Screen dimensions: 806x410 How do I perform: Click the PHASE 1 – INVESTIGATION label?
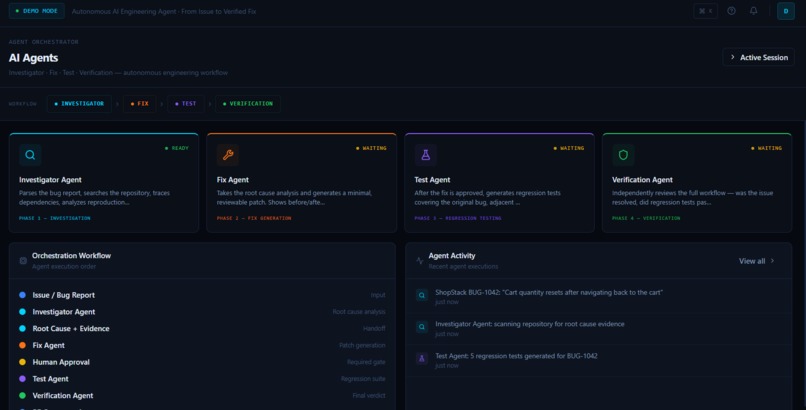point(54,218)
